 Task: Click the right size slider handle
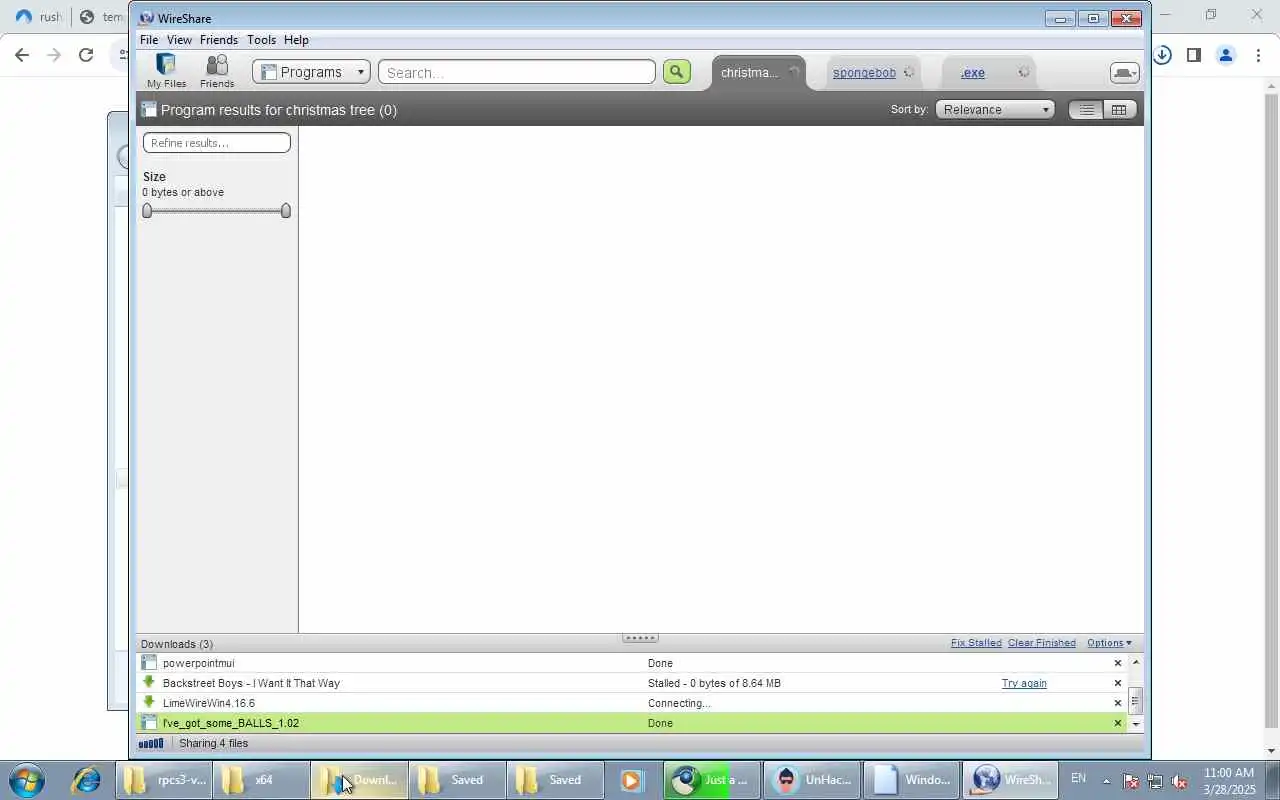(286, 210)
